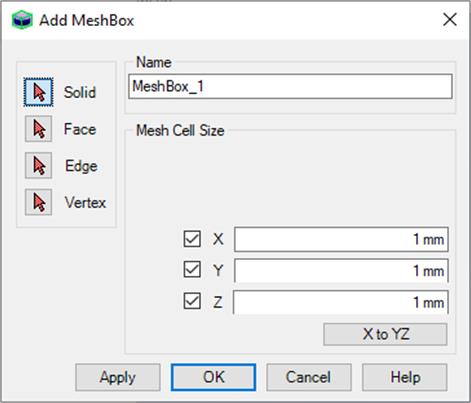This screenshot has width=471, height=403.
Task: Uncheck the Z mesh cell size checkbox
Action: 192,301
